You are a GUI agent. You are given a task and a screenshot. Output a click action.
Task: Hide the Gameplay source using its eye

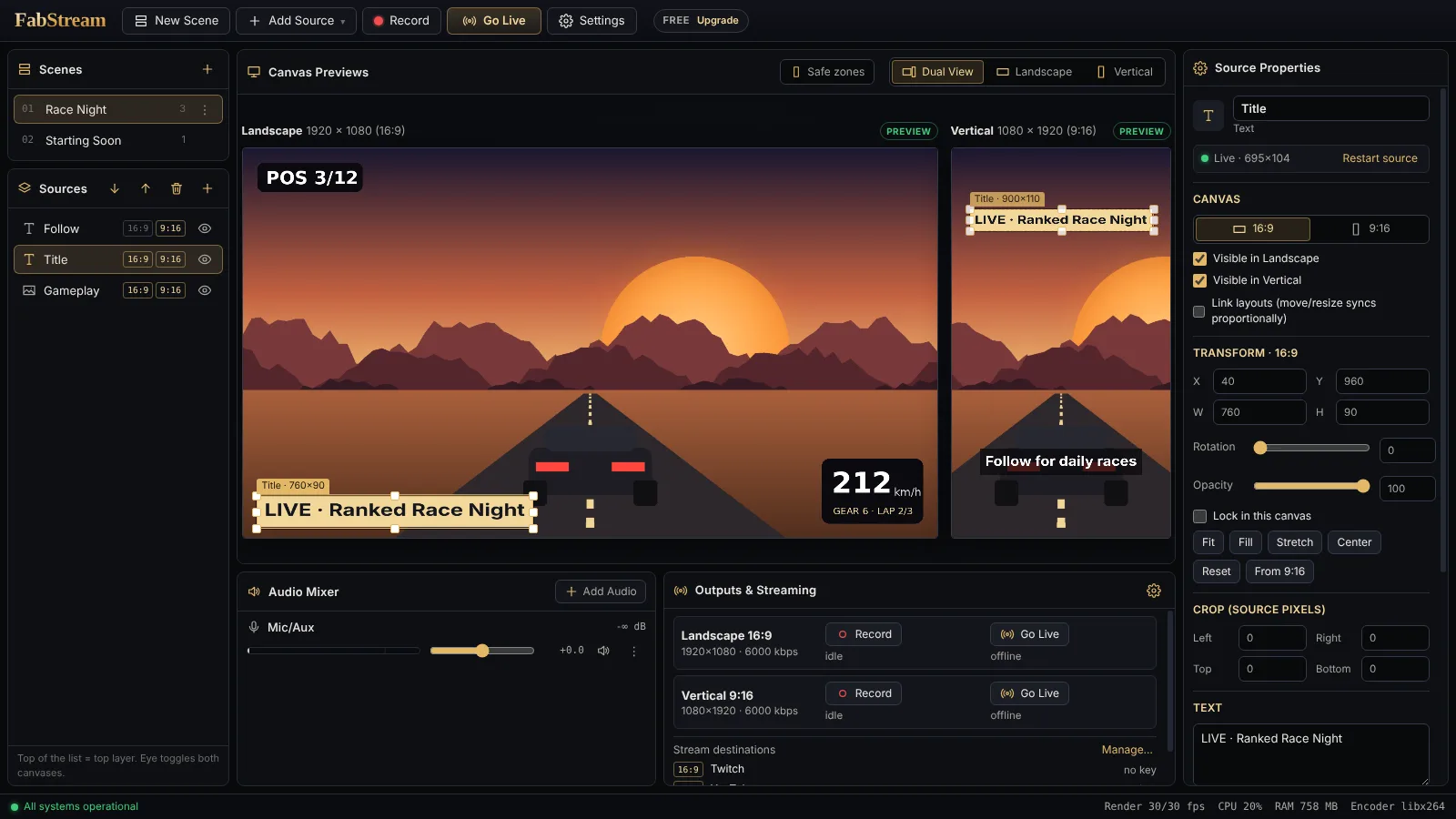pos(205,290)
